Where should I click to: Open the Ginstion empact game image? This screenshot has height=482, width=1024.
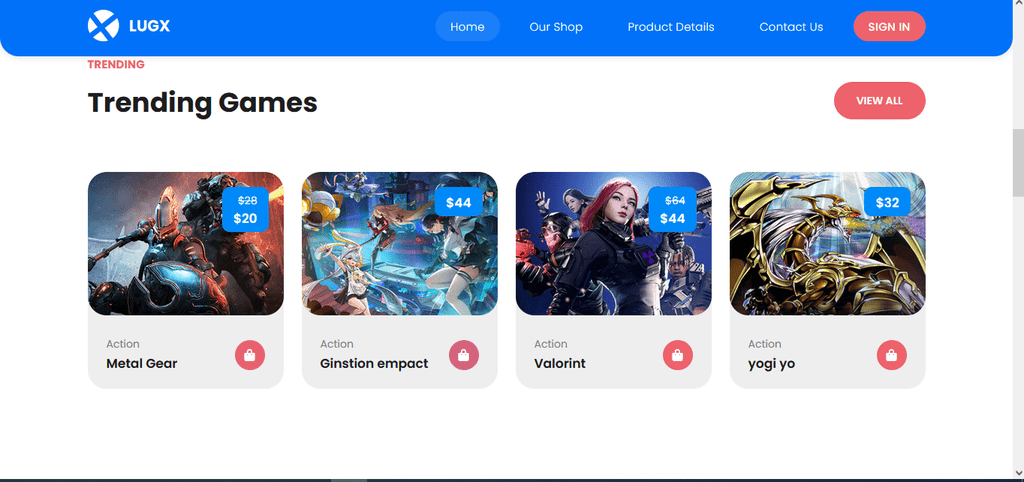[x=400, y=244]
